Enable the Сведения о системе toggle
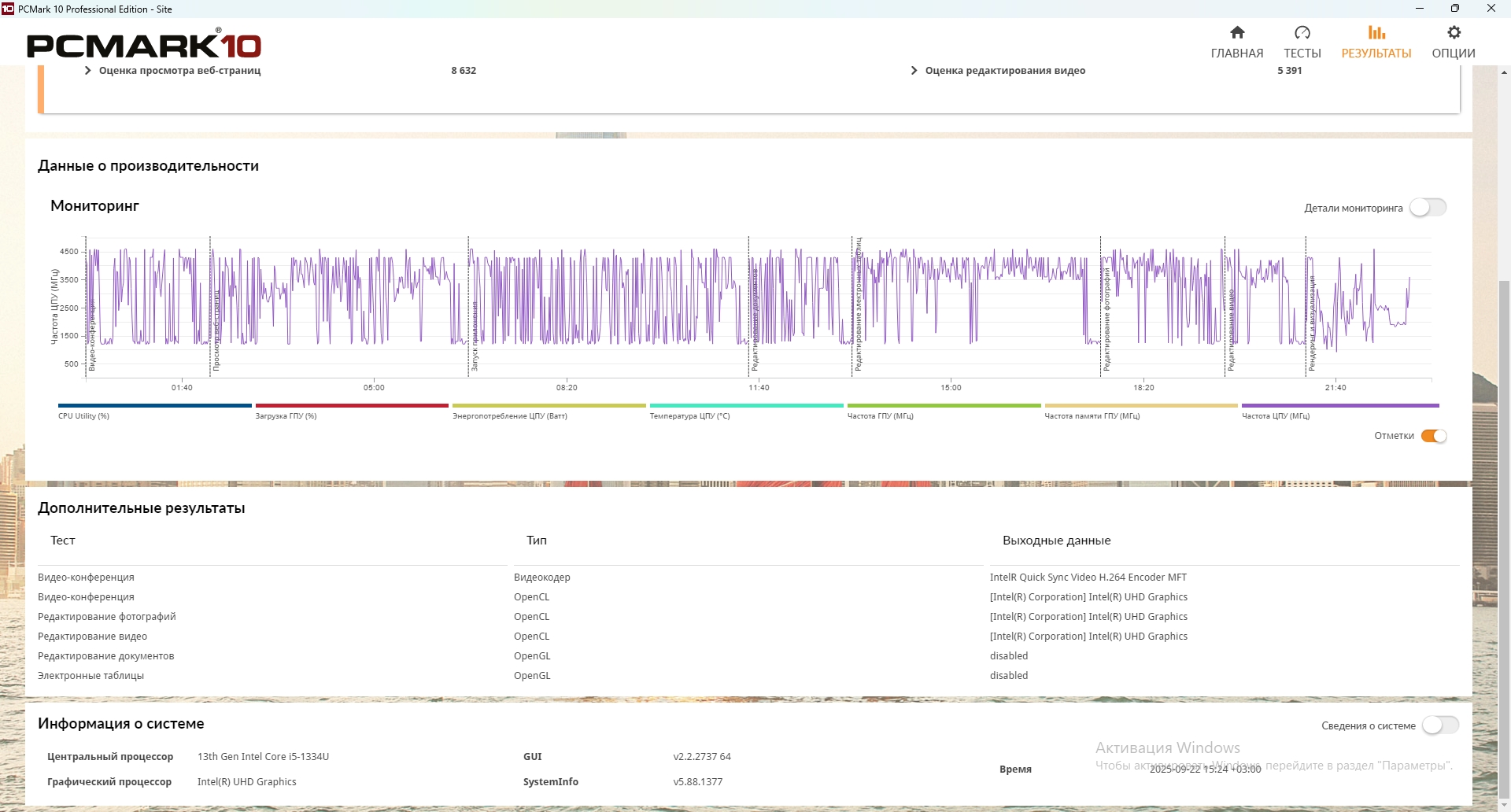This screenshot has height=812, width=1511. tap(1439, 725)
